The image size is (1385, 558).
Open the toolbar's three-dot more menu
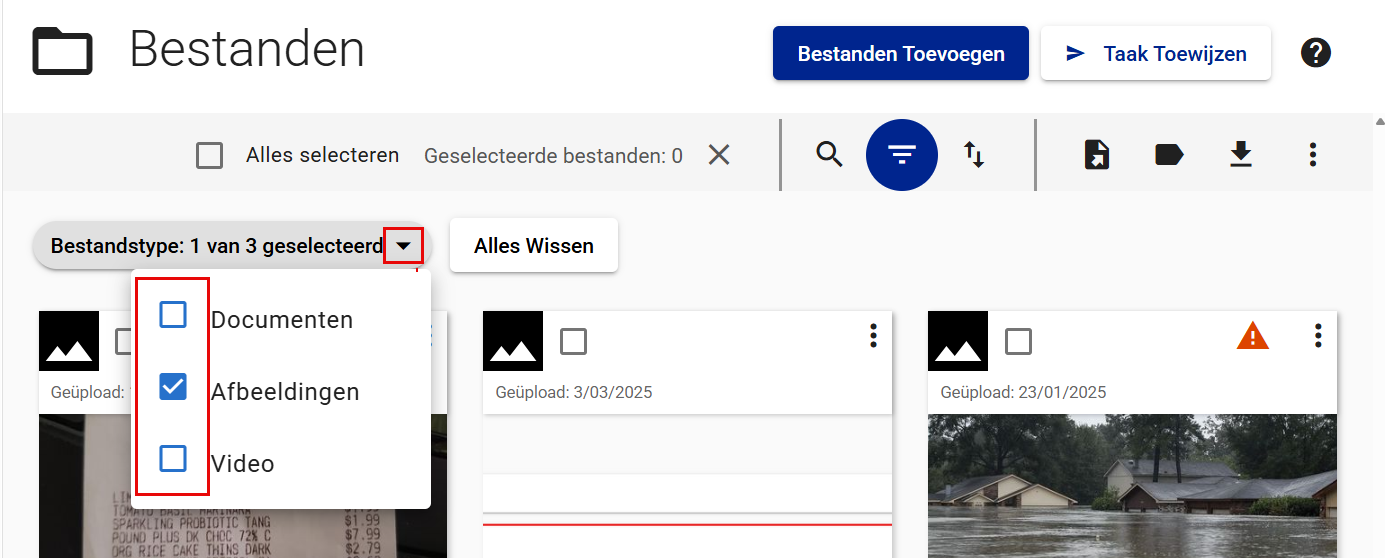[x=1313, y=155]
